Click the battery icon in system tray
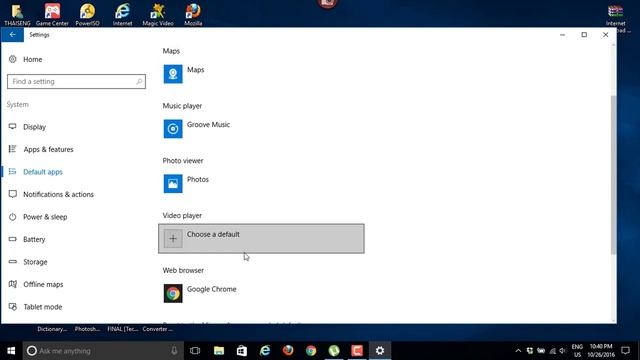The image size is (640, 360). click(541, 351)
